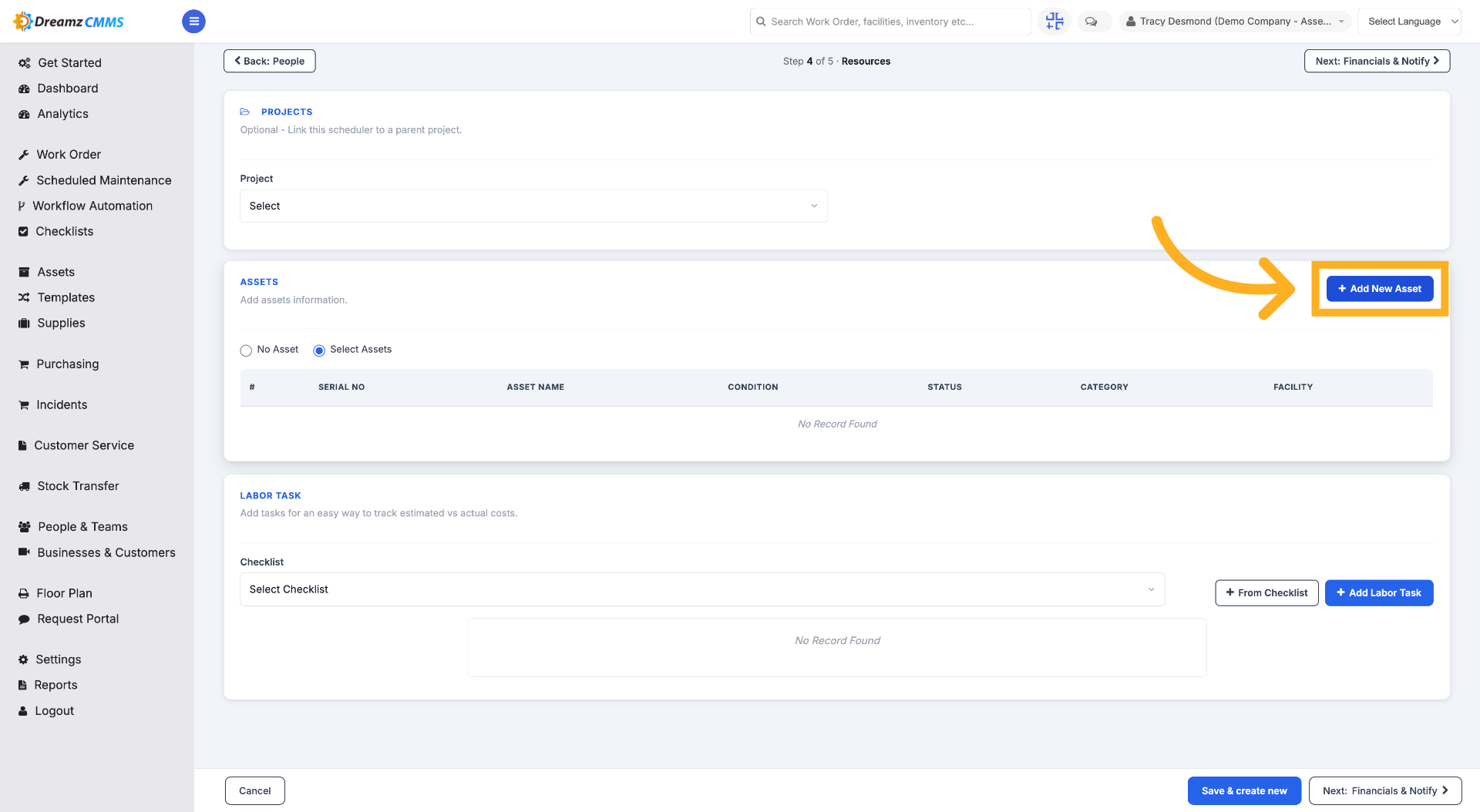Go to Scheduled Maintenance in sidebar

pos(104,180)
